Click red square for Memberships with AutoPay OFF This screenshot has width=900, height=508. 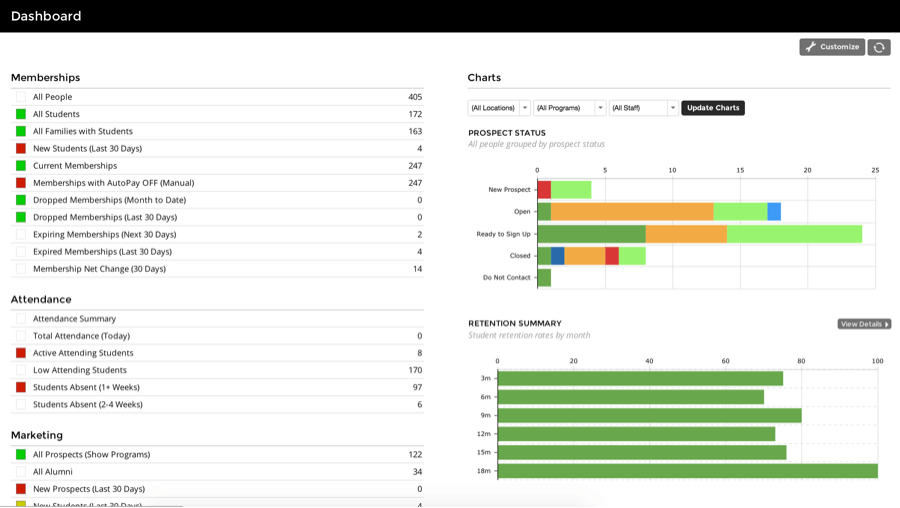[x=21, y=183]
